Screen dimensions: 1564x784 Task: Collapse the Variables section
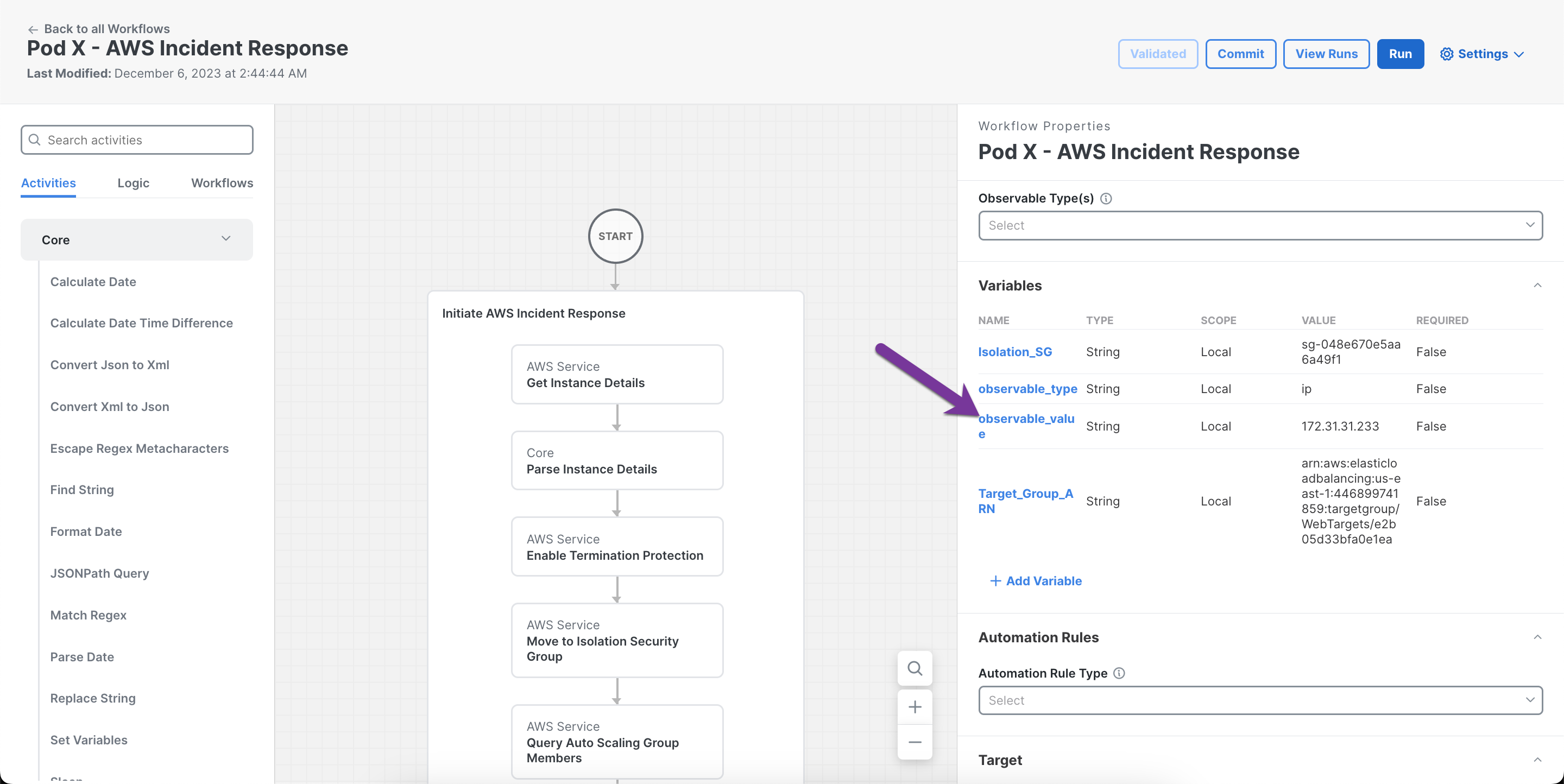click(1537, 285)
